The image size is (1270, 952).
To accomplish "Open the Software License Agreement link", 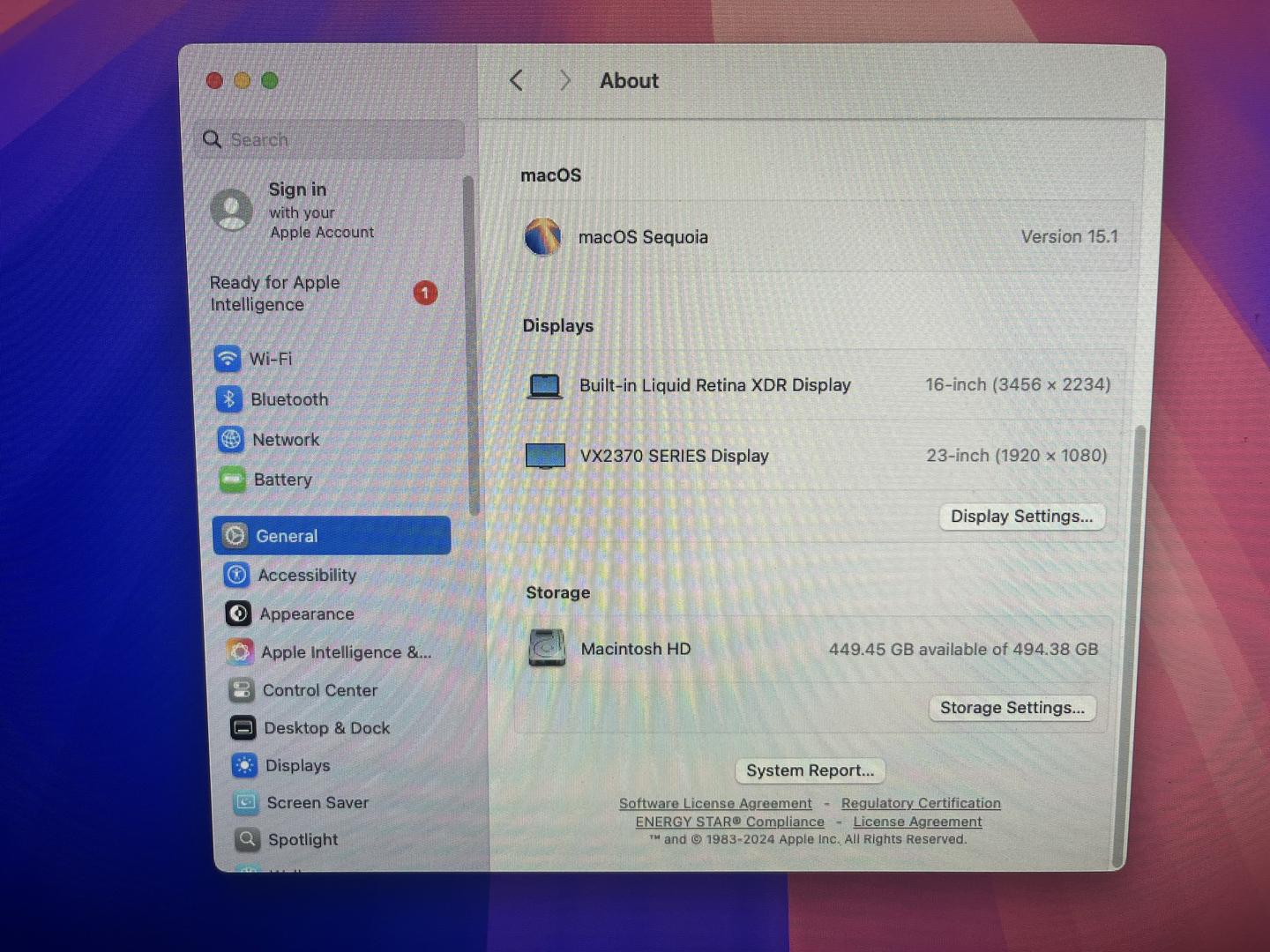I will tap(715, 803).
